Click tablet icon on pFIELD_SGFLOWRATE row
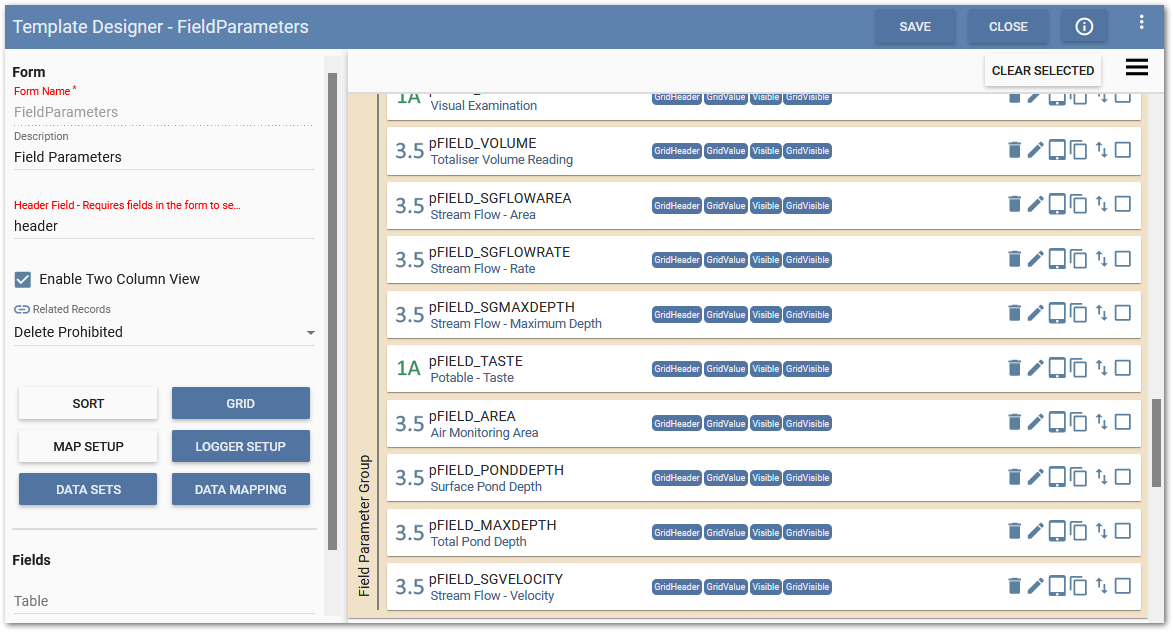Image resolution: width=1173 pixels, height=632 pixels. 1057,258
